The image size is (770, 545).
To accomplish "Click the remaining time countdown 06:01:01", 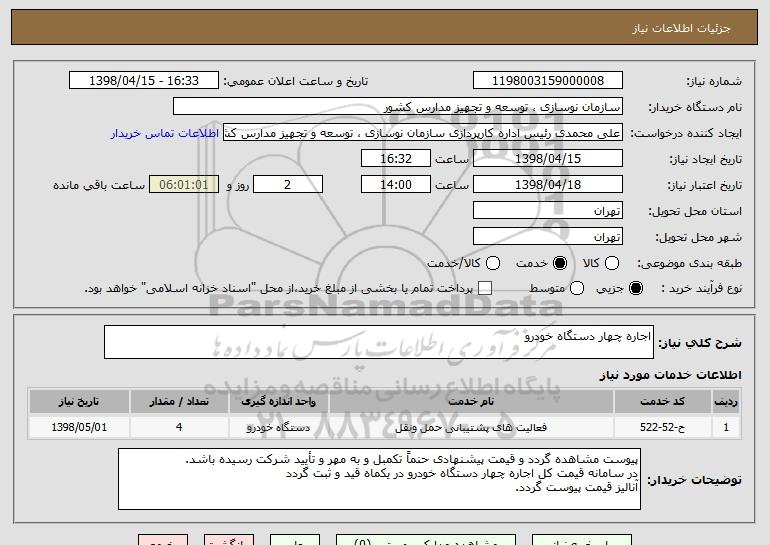I will [x=184, y=185].
